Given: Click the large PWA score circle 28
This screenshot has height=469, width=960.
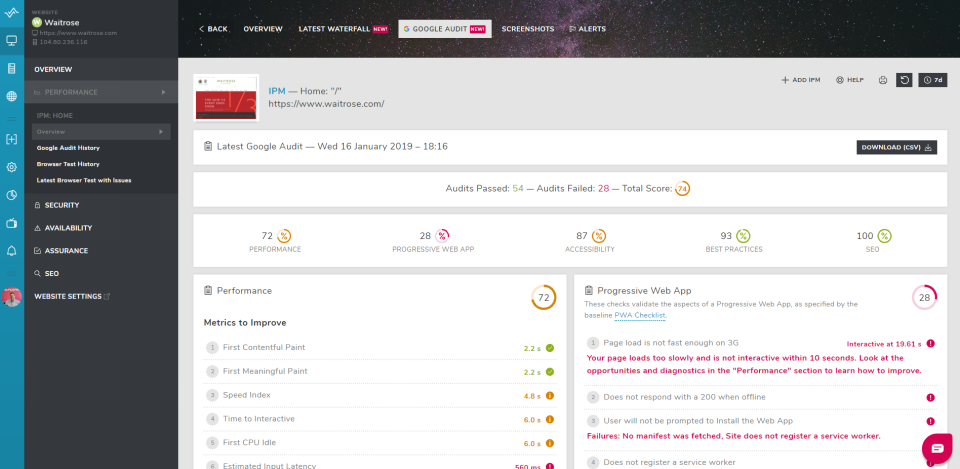Looking at the screenshot, I should (x=924, y=298).
